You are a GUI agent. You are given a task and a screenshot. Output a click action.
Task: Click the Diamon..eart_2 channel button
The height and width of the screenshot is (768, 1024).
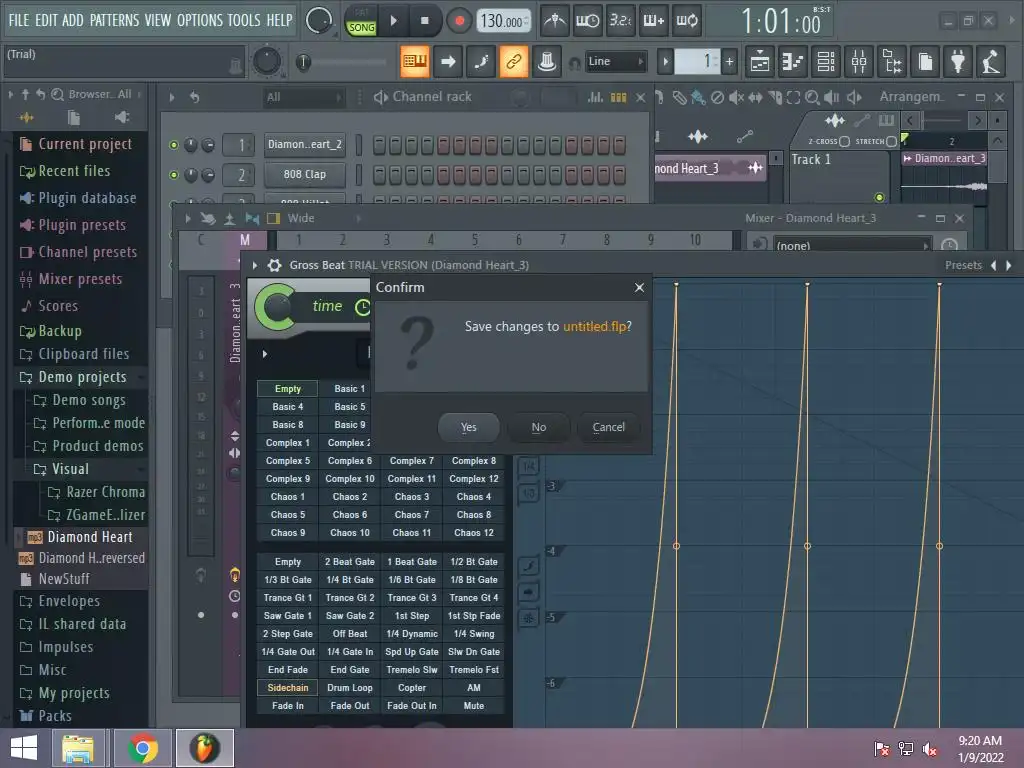tap(304, 144)
